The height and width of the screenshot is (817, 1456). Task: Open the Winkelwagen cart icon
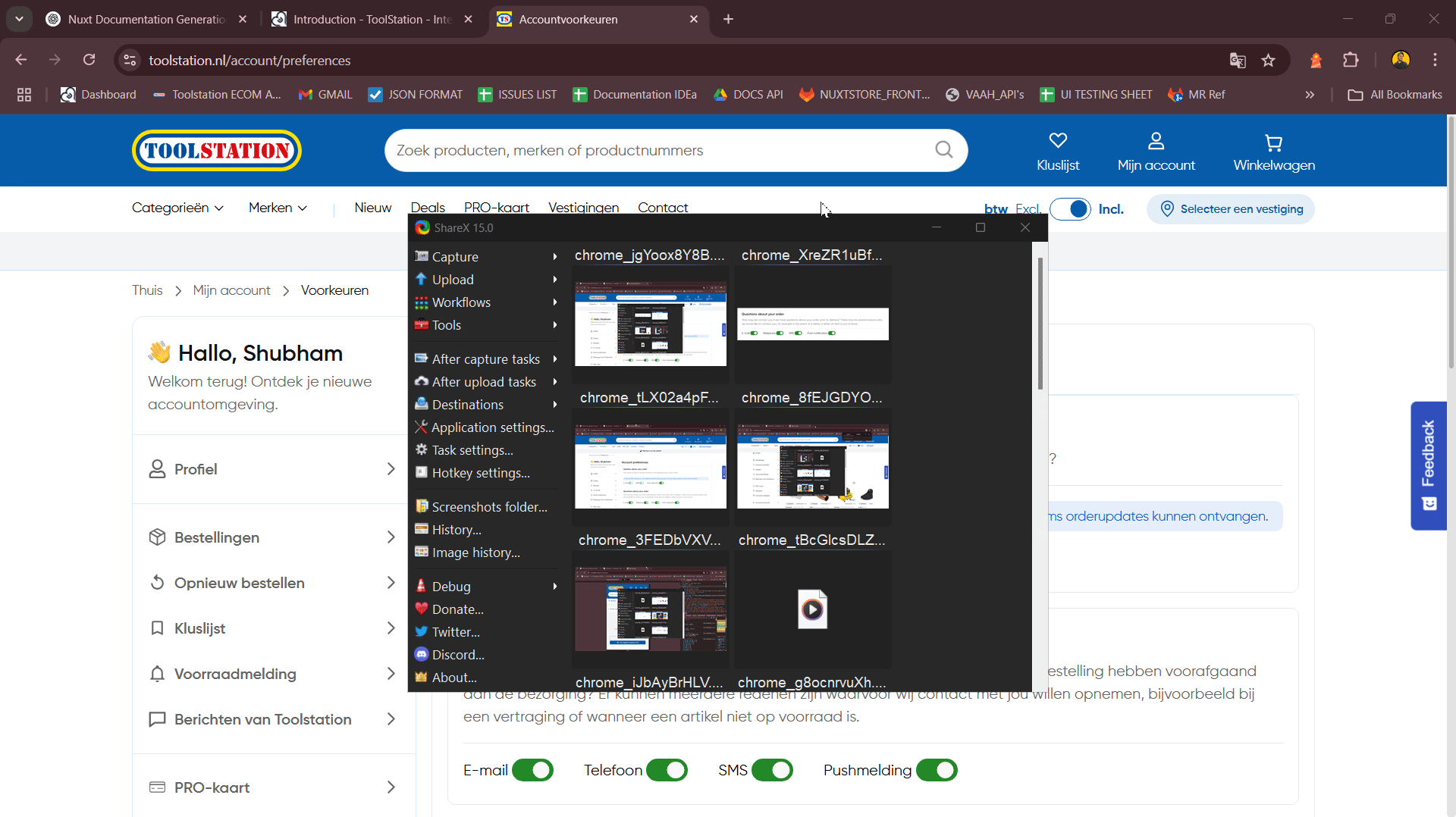point(1274,142)
